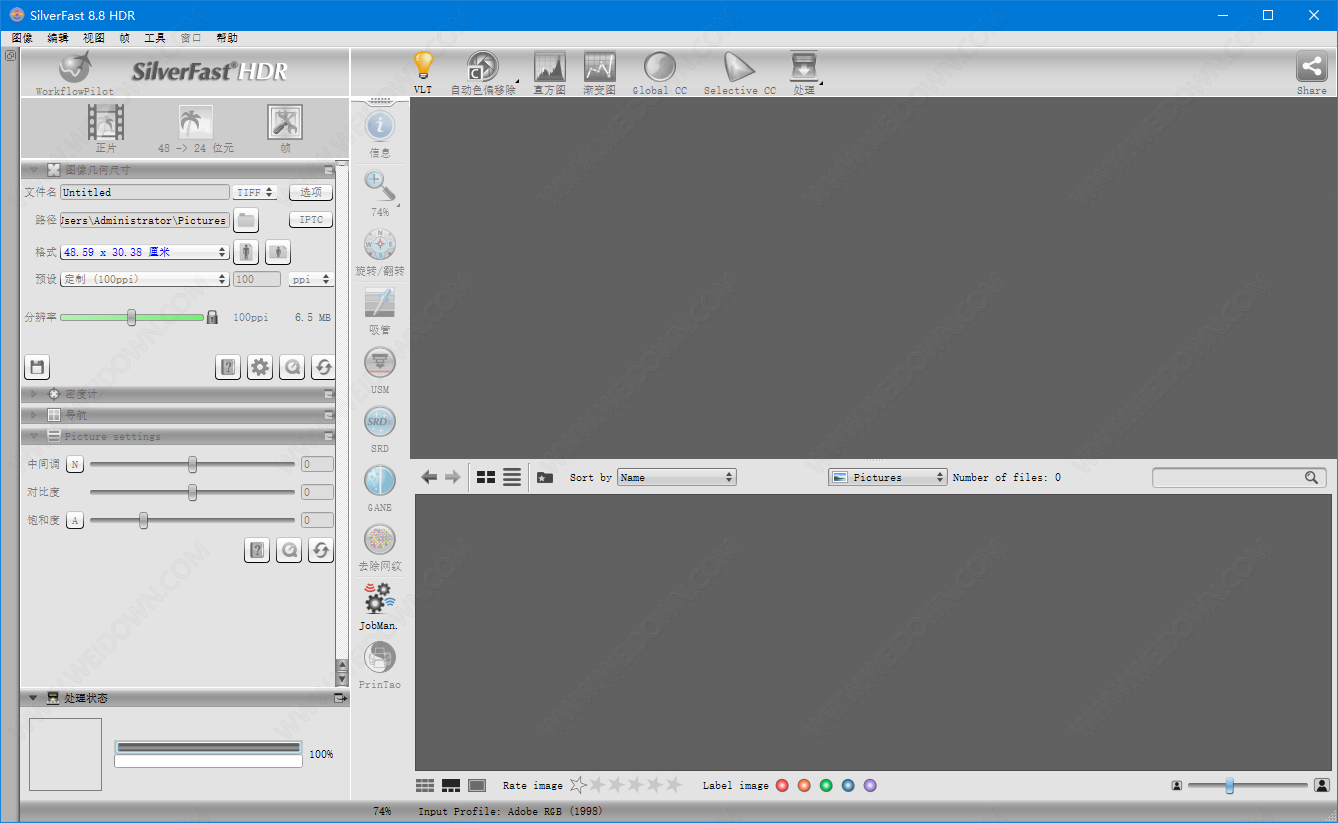This screenshot has height=823, width=1338.
Task: Open the 预设 定制 (100ppi) dropdown
Action: pyautogui.click(x=145, y=279)
